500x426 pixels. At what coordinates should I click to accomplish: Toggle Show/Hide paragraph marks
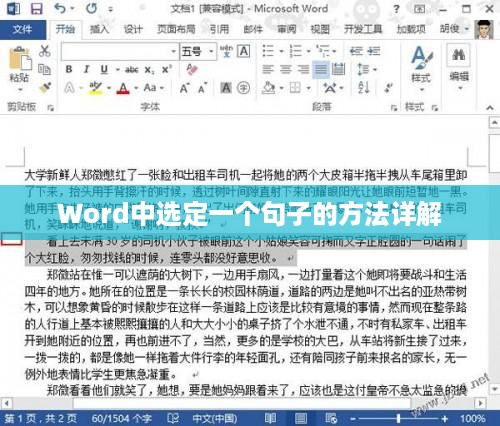tap(388, 88)
